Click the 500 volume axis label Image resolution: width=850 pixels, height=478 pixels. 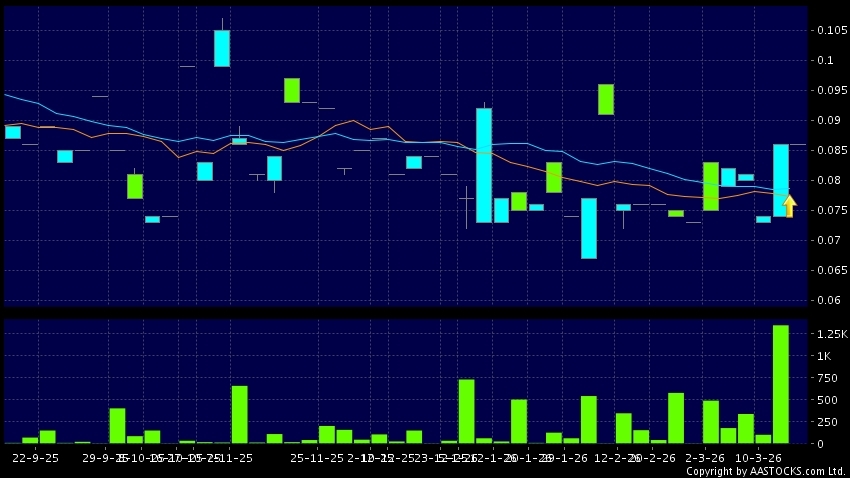[827, 399]
